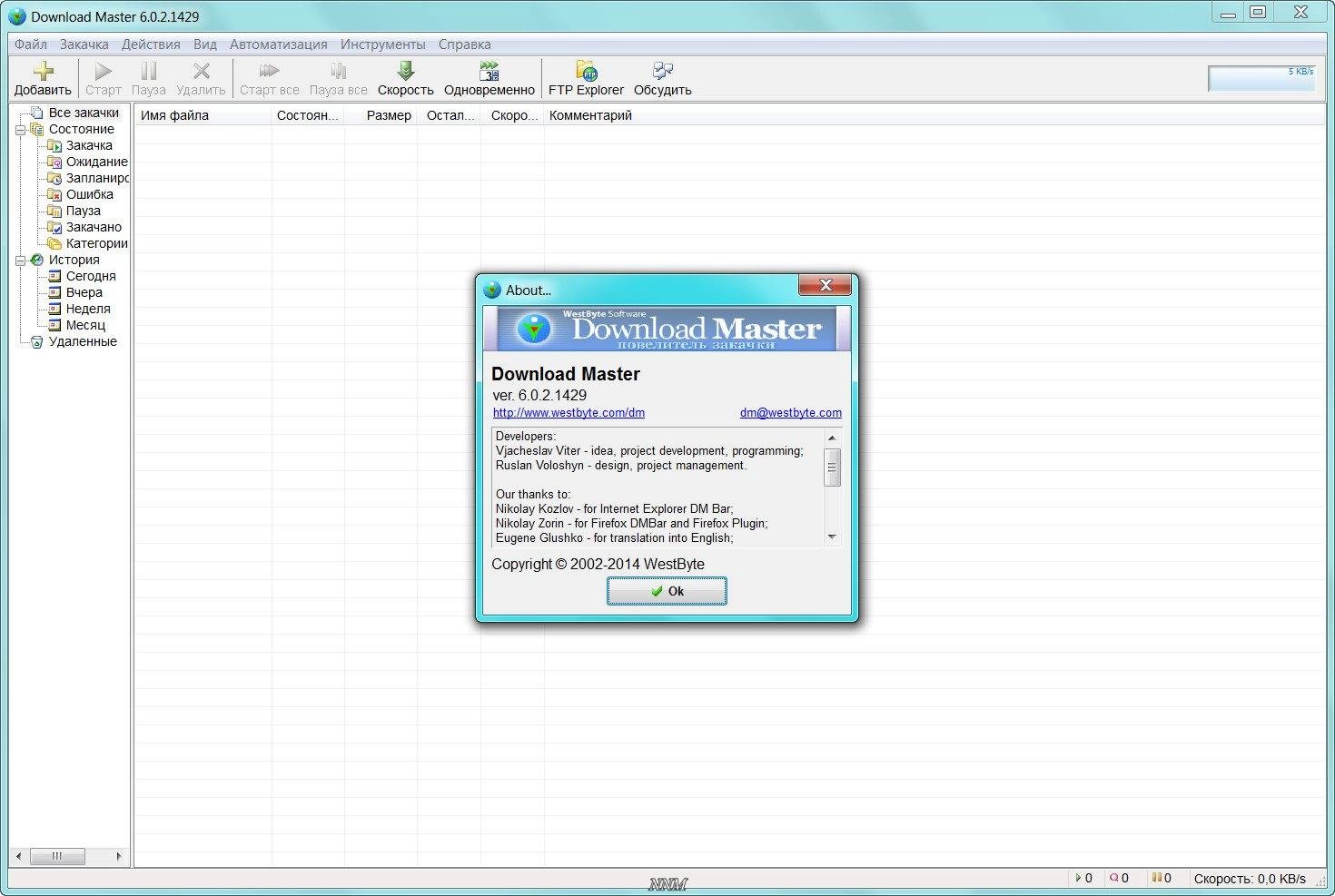Open the Вид menu
The width and height of the screenshot is (1335, 896).
205,44
